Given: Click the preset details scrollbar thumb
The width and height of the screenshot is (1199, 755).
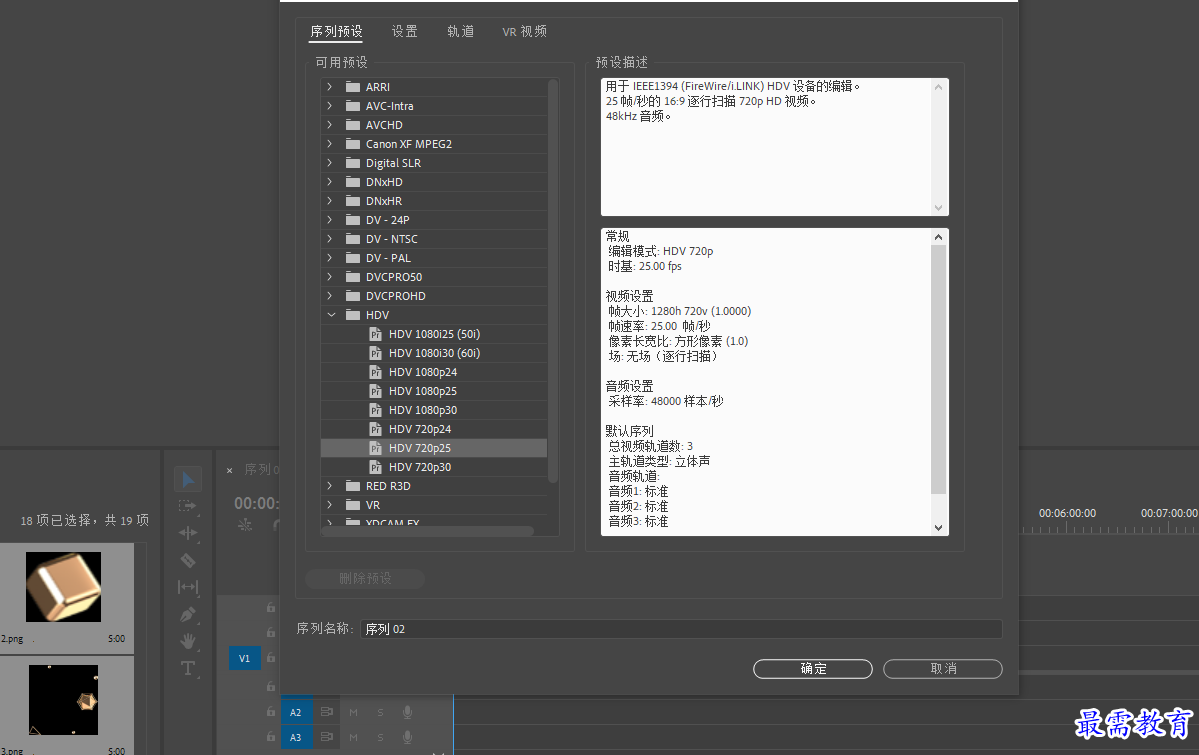Looking at the screenshot, I should 938,369.
